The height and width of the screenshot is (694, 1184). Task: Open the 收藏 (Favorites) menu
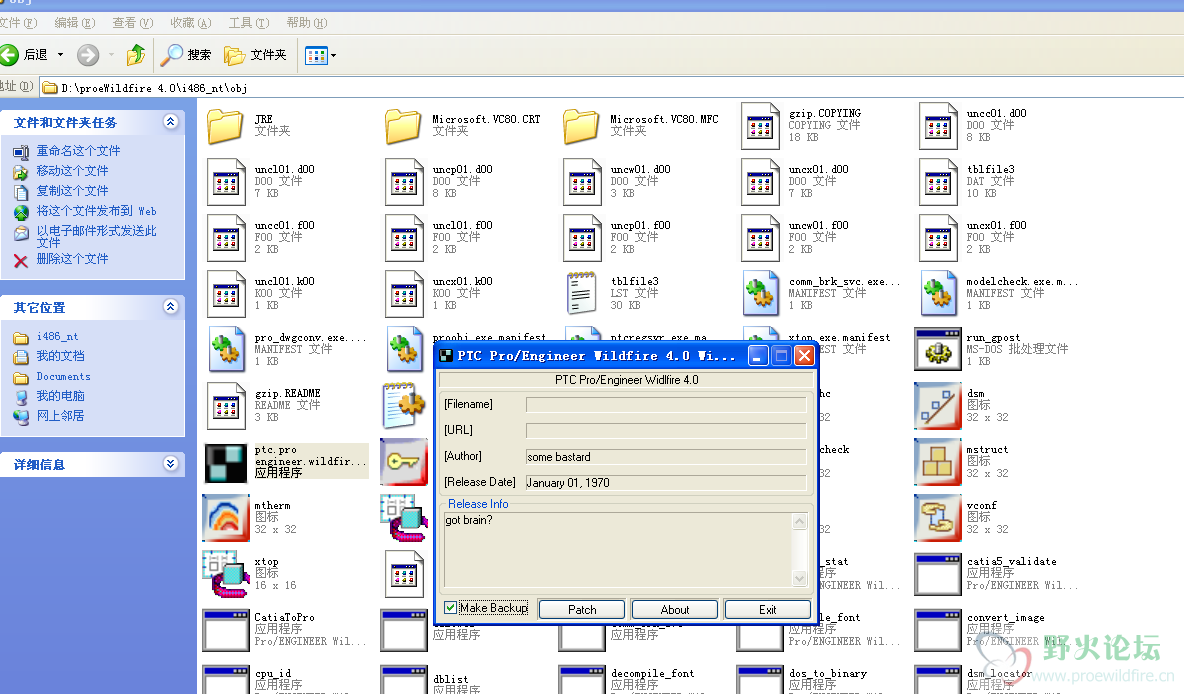click(190, 23)
